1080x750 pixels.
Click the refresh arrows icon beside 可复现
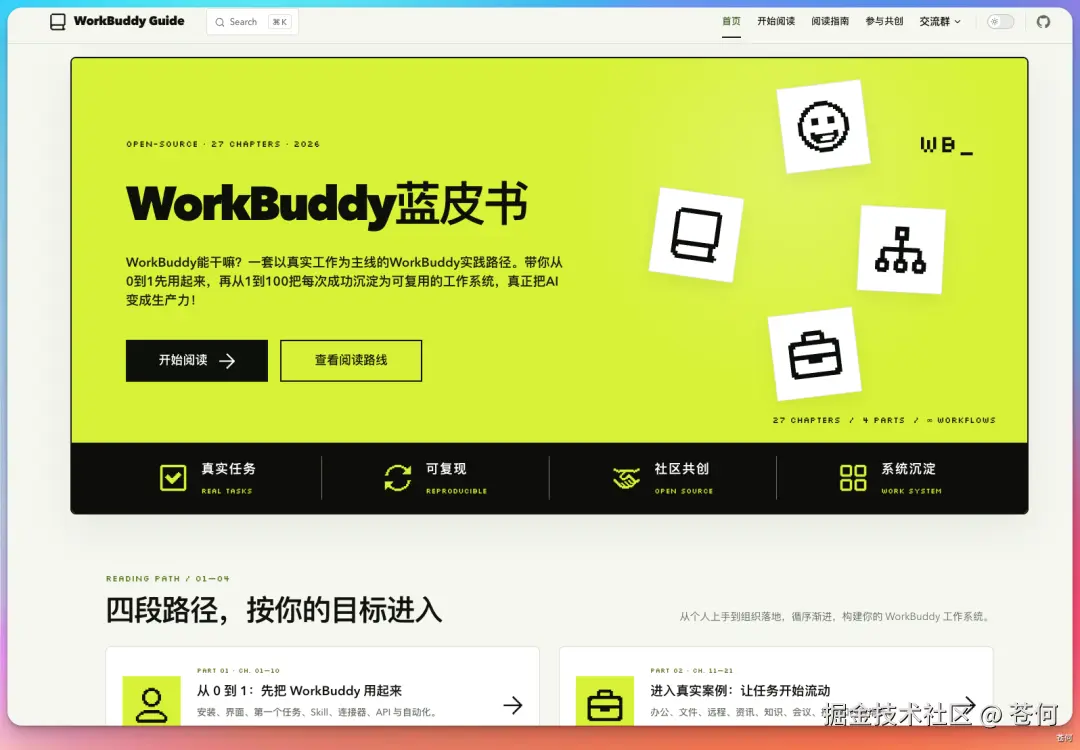tap(397, 477)
